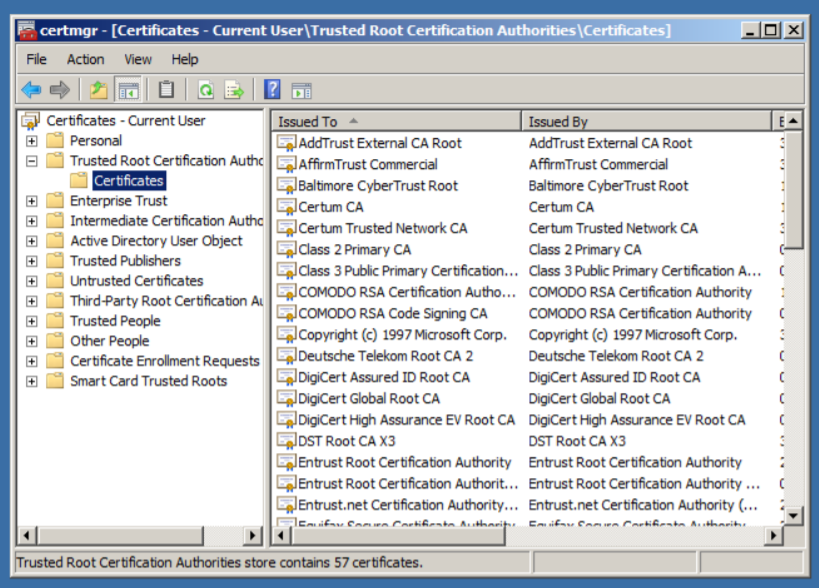Click the Trusted Publishers folder icon

[55, 260]
